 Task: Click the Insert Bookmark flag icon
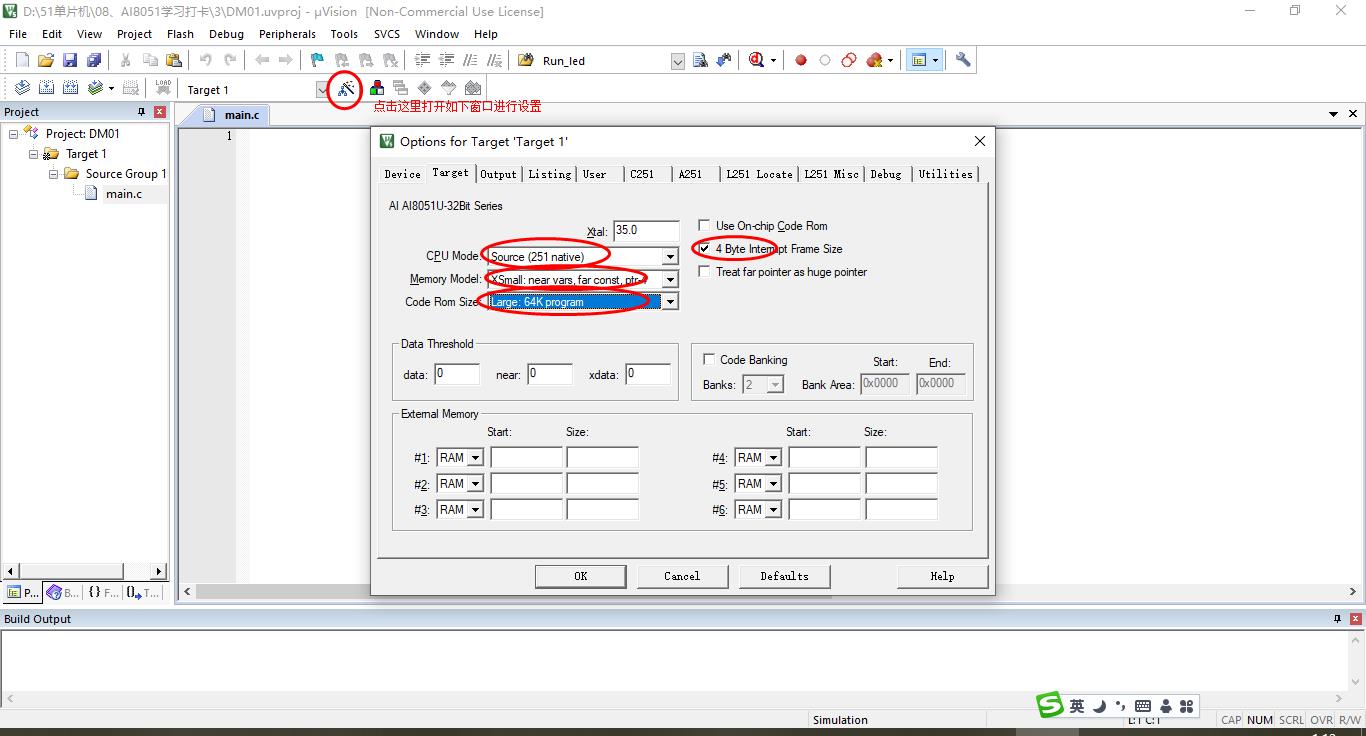pyautogui.click(x=317, y=60)
